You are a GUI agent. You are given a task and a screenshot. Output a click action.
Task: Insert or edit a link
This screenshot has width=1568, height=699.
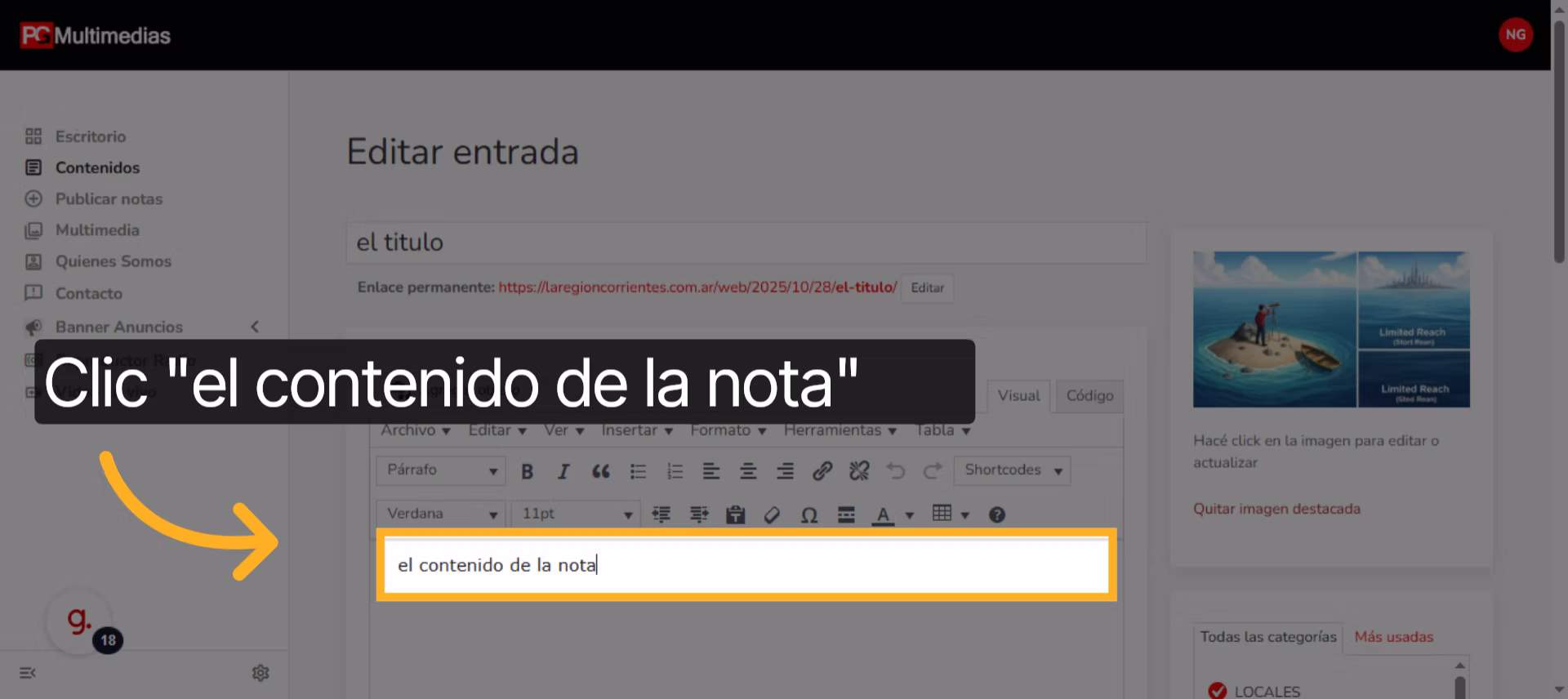(x=822, y=471)
